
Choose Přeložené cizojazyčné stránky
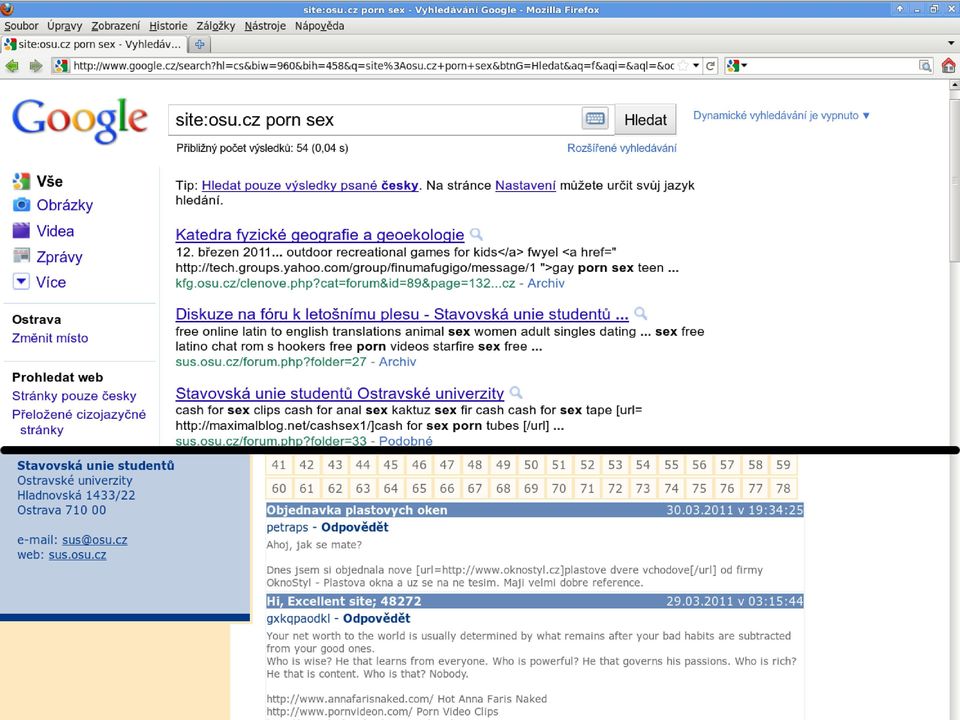[79, 422]
